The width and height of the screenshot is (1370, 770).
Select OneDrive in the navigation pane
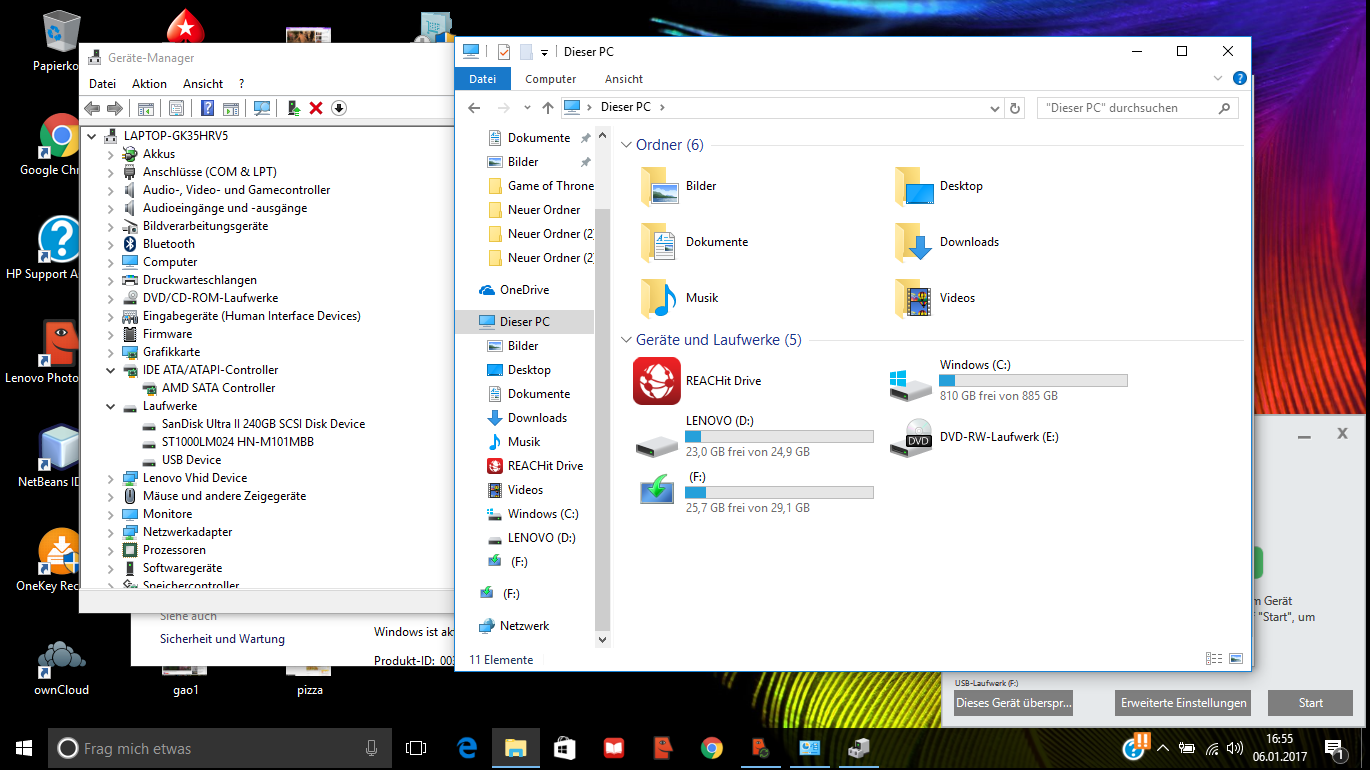pos(524,290)
